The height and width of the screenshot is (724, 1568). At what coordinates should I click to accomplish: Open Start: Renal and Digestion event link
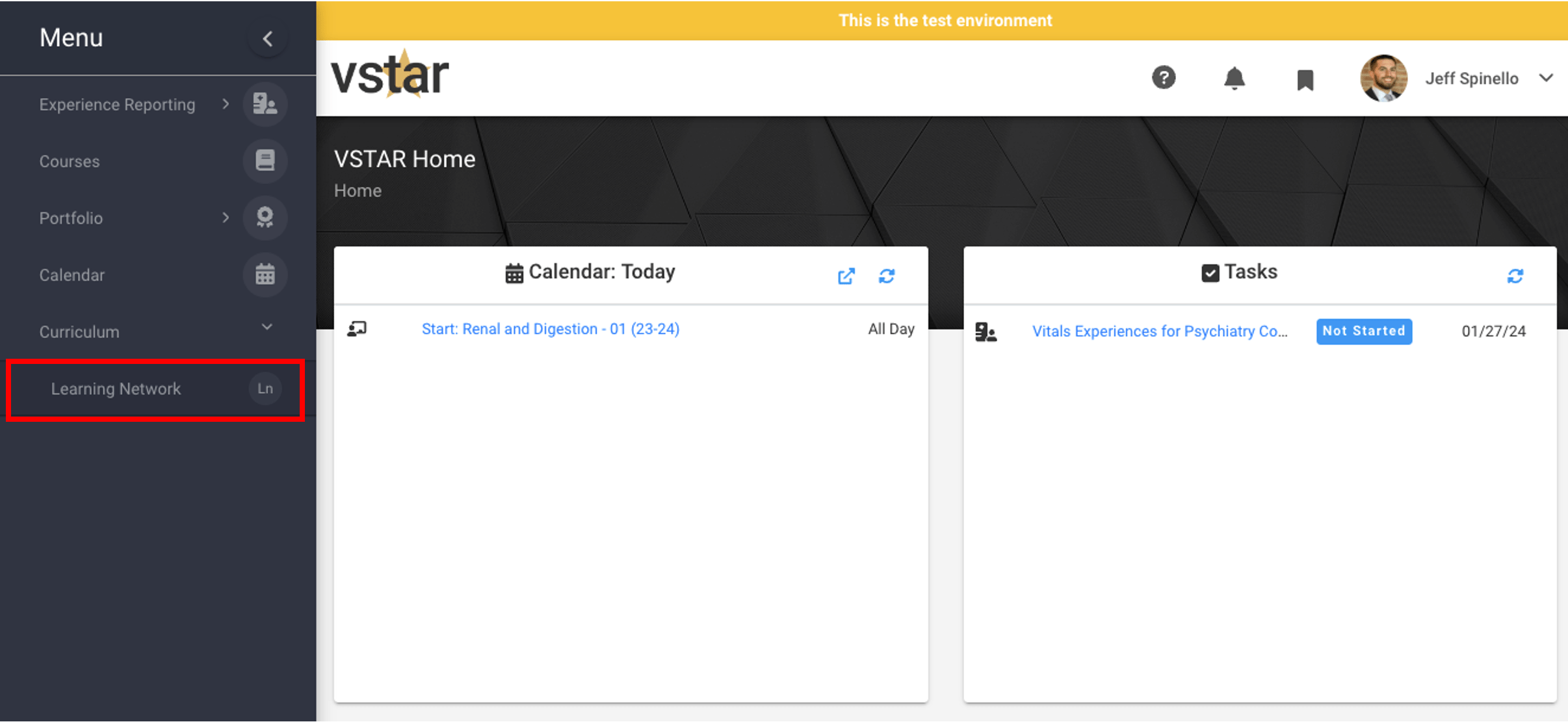pyautogui.click(x=551, y=330)
